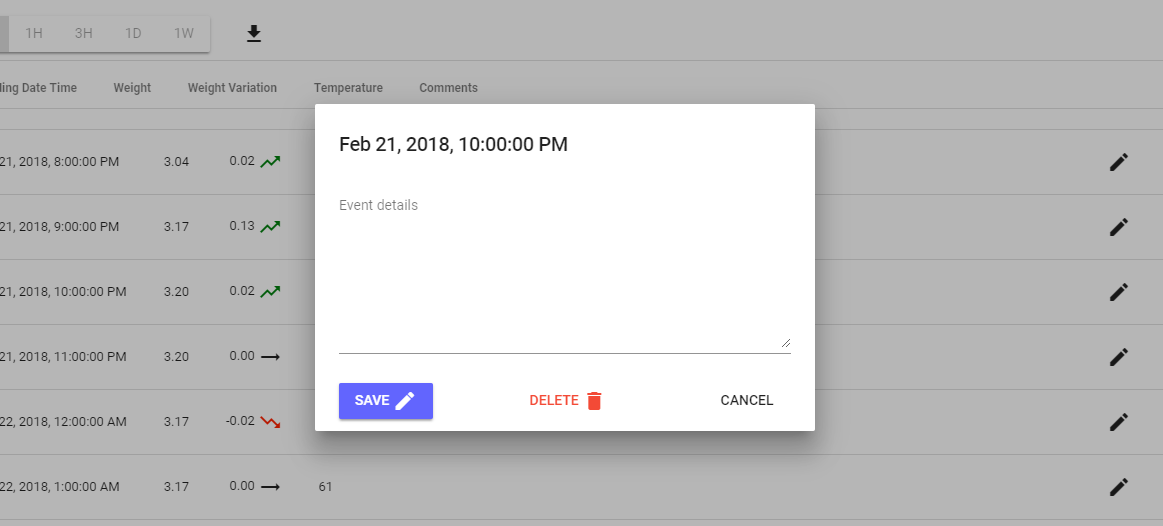This screenshot has width=1163, height=526.
Task: Save the event with the Save button
Action: [386, 401]
